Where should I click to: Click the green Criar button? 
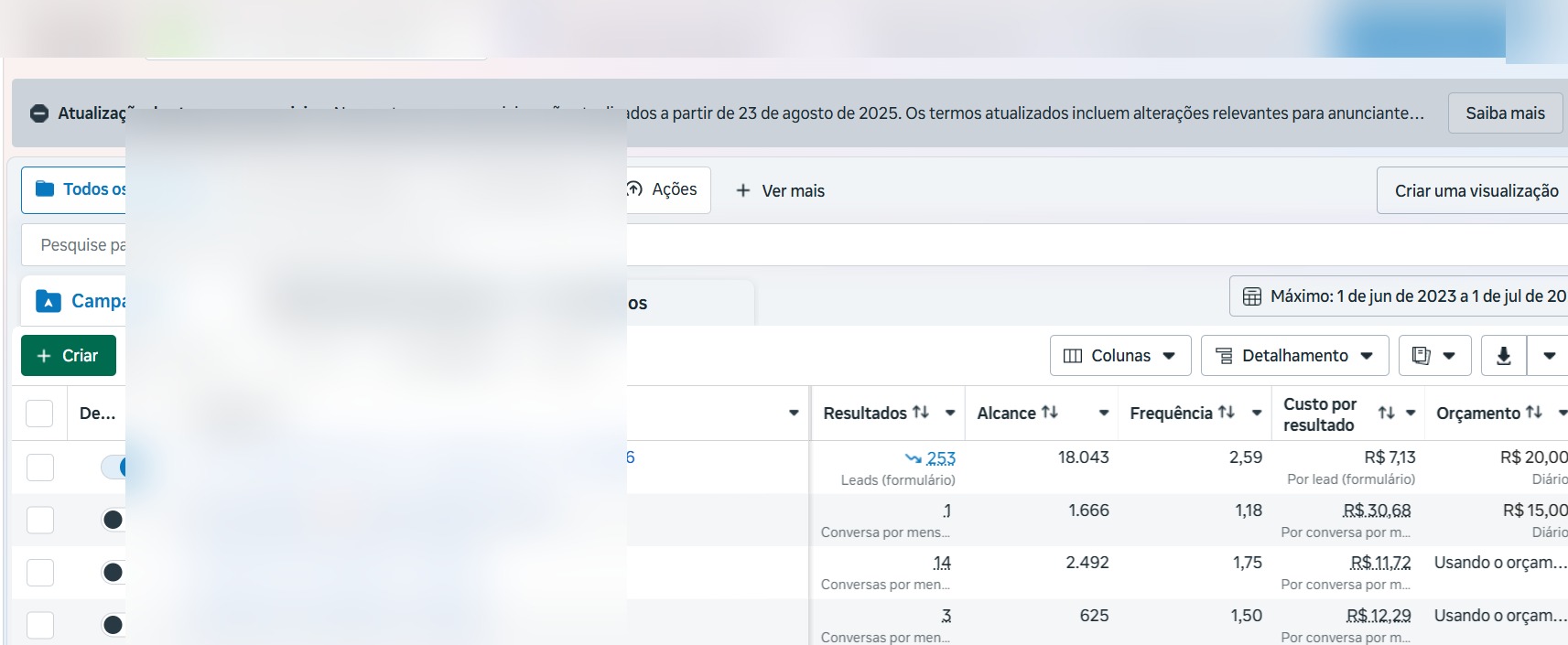click(x=69, y=355)
